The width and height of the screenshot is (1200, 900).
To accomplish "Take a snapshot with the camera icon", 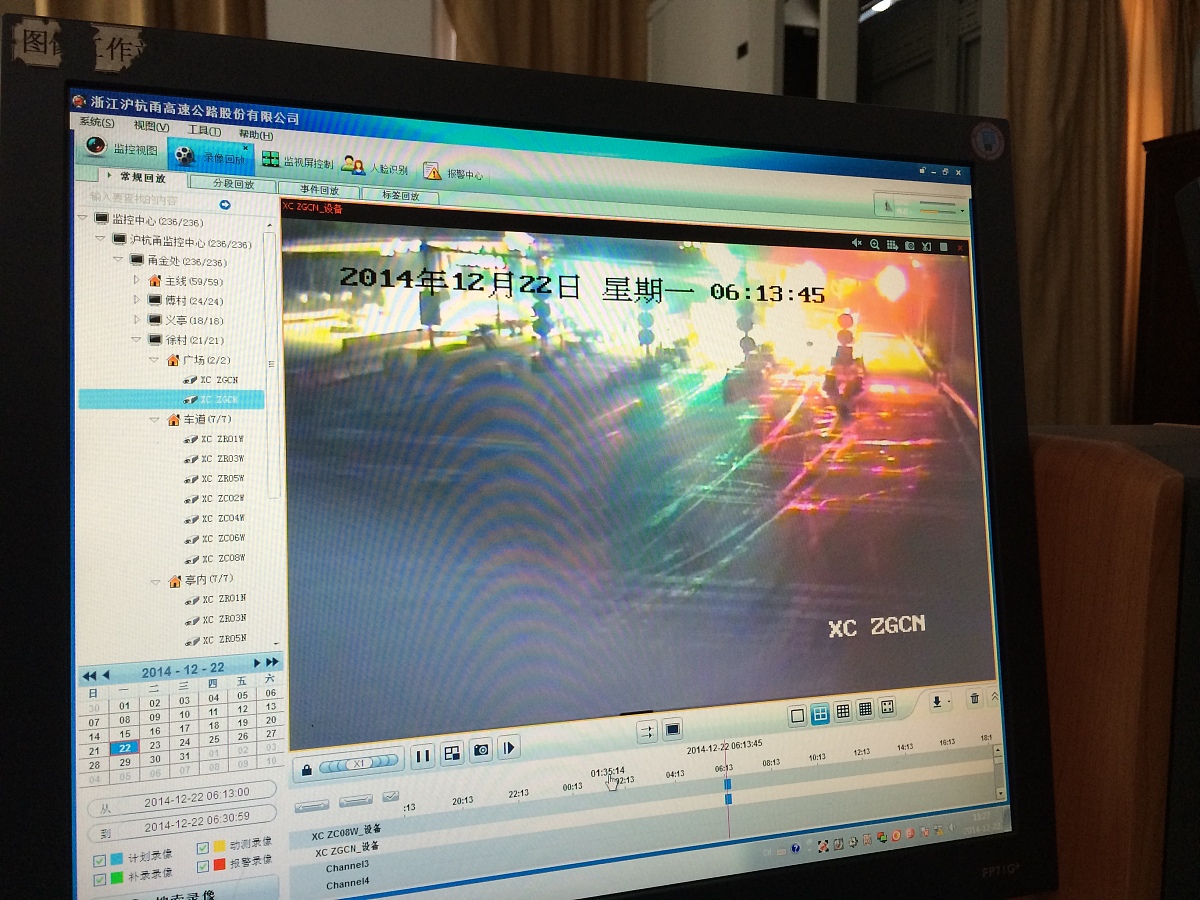I will tap(481, 750).
